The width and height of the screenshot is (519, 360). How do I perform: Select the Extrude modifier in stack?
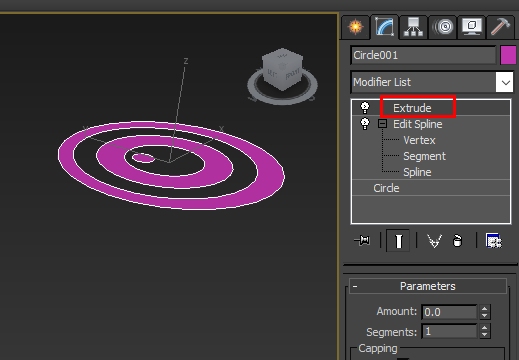pyautogui.click(x=412, y=108)
